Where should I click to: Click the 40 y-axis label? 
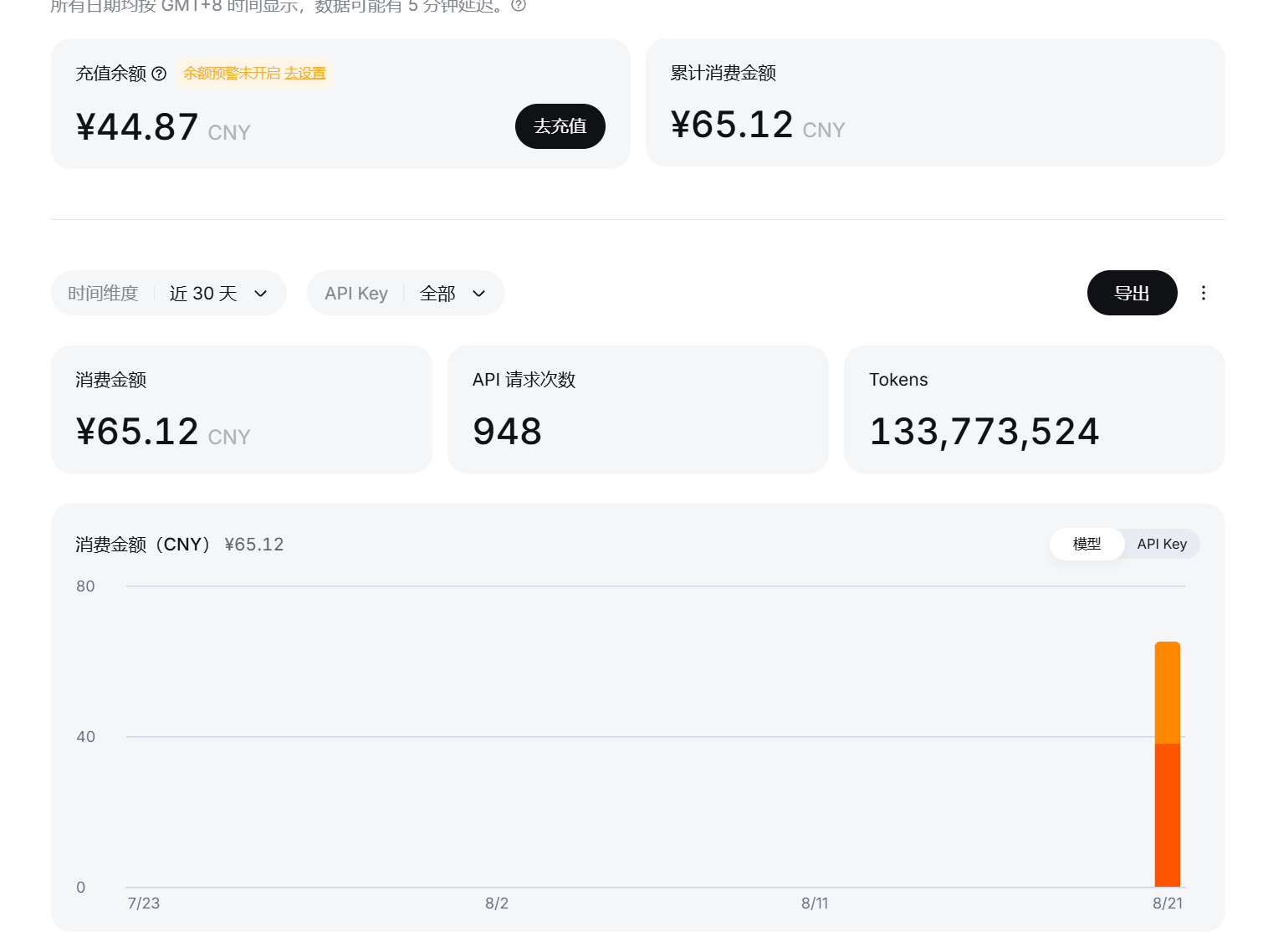click(85, 737)
